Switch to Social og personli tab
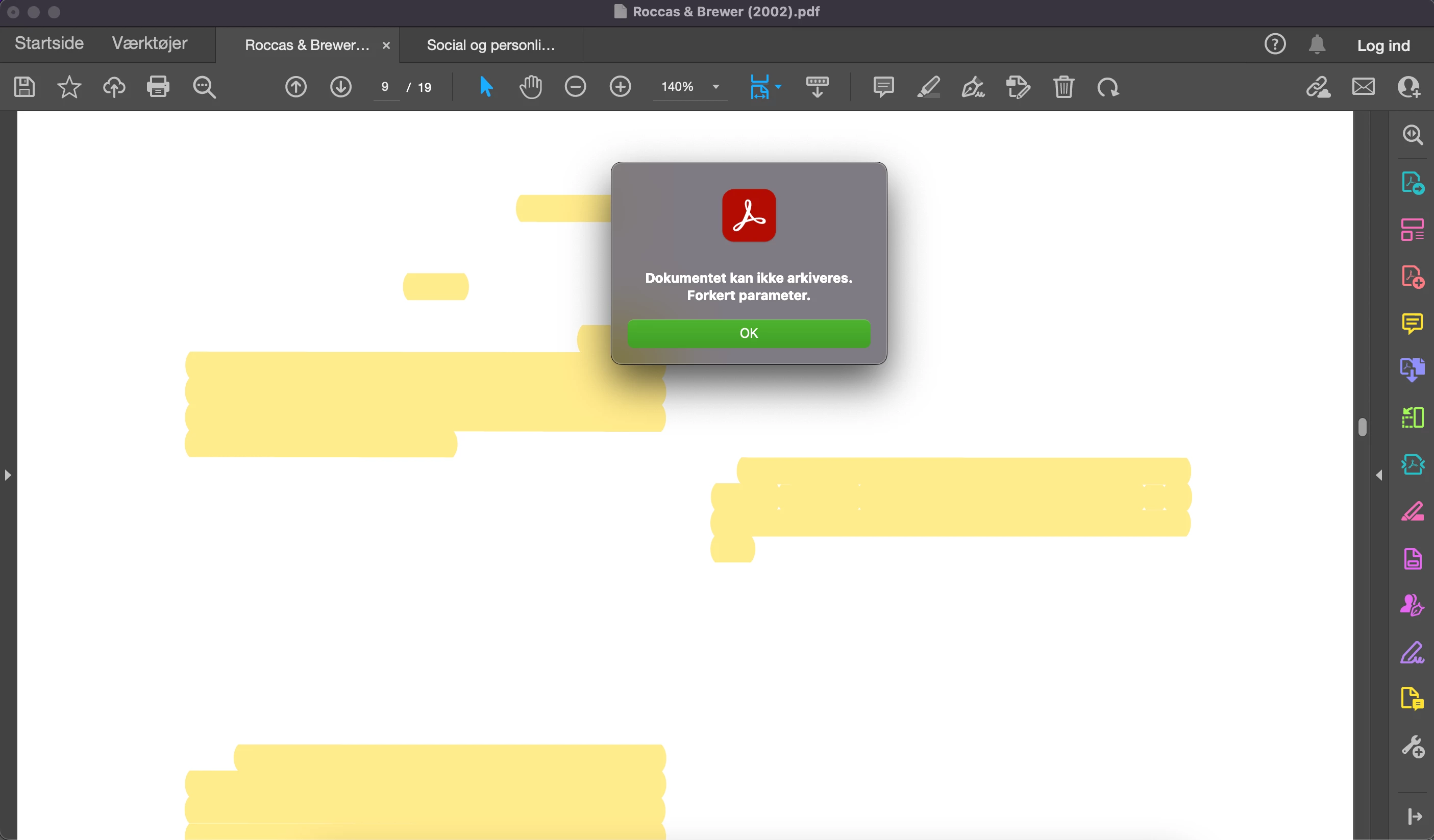This screenshot has width=1434, height=840. [x=490, y=45]
